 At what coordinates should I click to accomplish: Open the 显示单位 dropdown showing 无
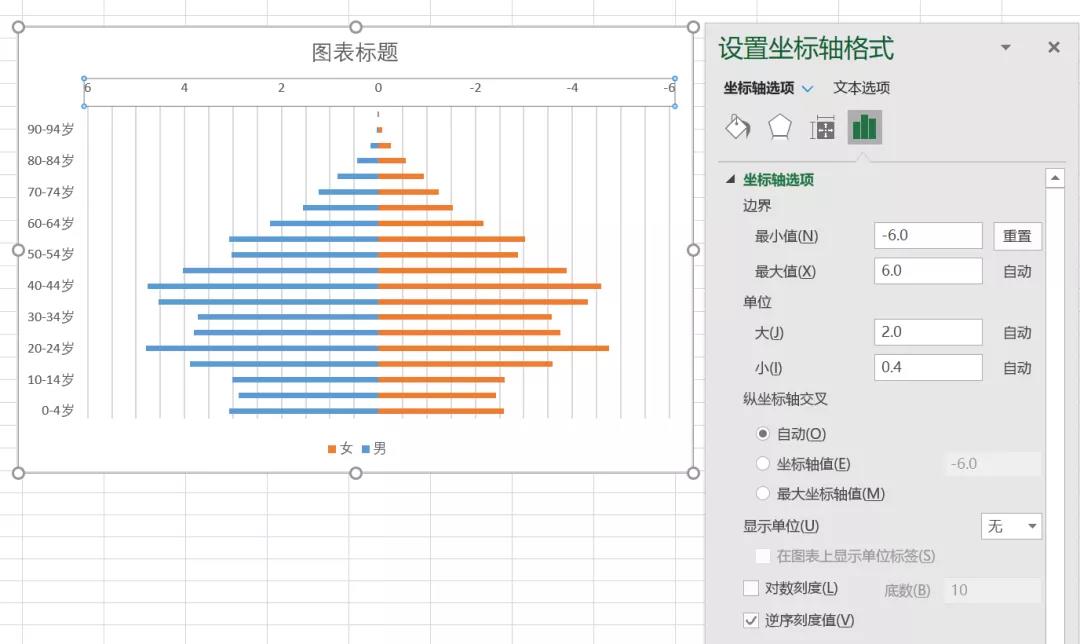click(x=1011, y=526)
